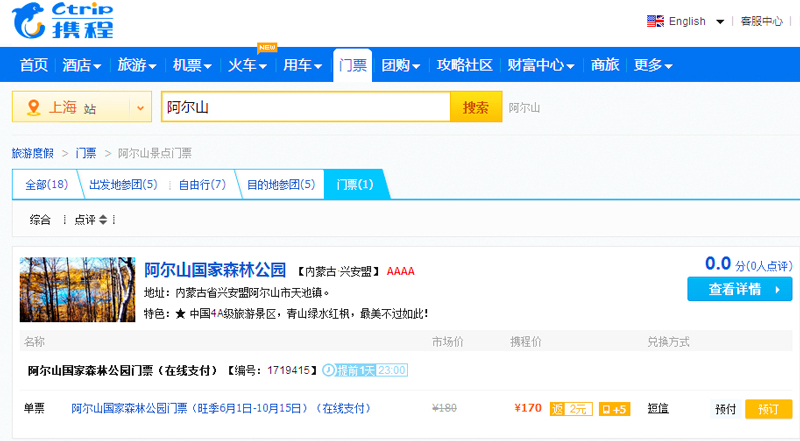Viewport: 800px width, 441px height.
Task: Open the 阿尔山国家森林公园 title link
Action: point(215,270)
